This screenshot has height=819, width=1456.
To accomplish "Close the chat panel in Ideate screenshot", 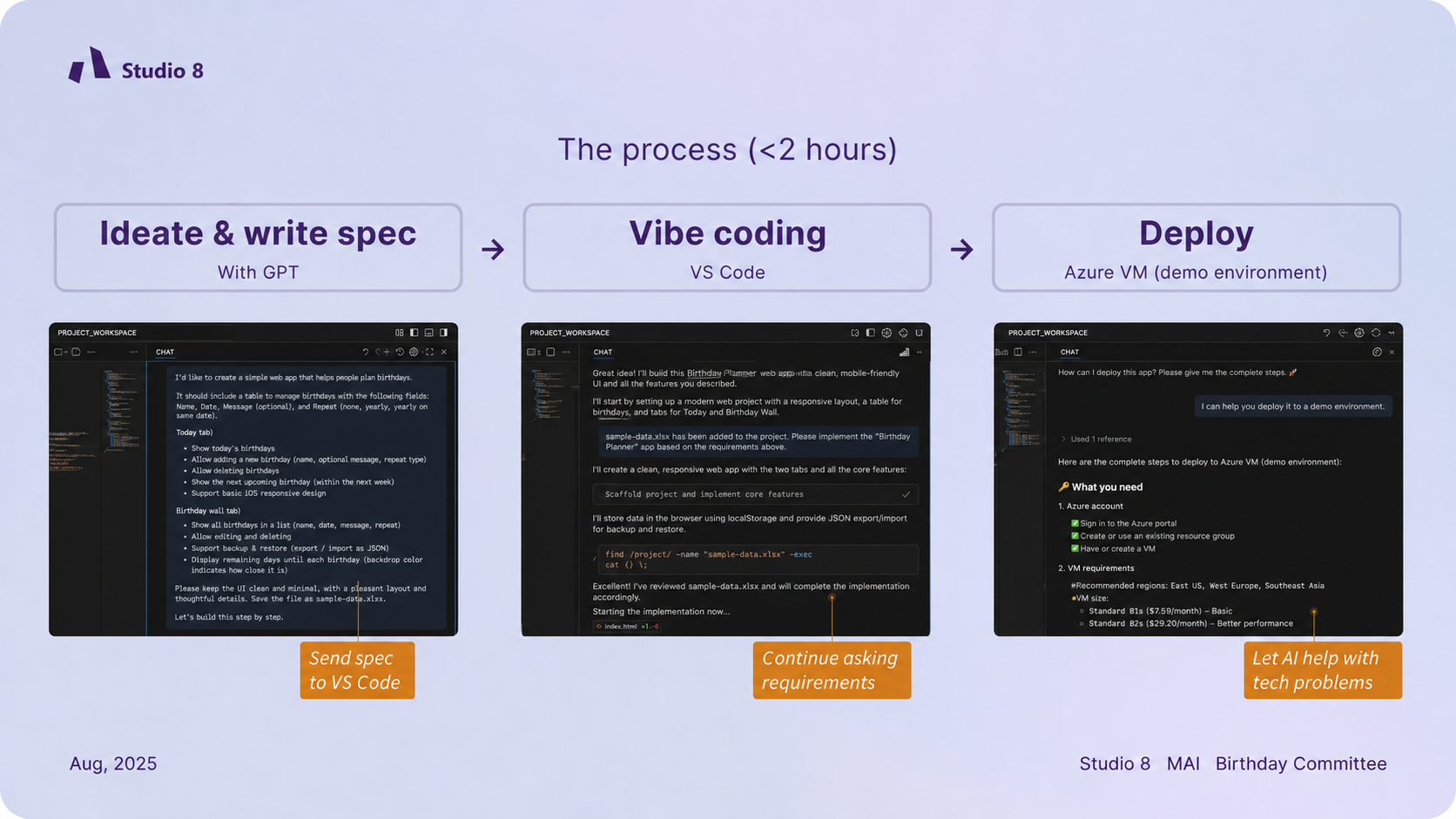I will tap(444, 352).
